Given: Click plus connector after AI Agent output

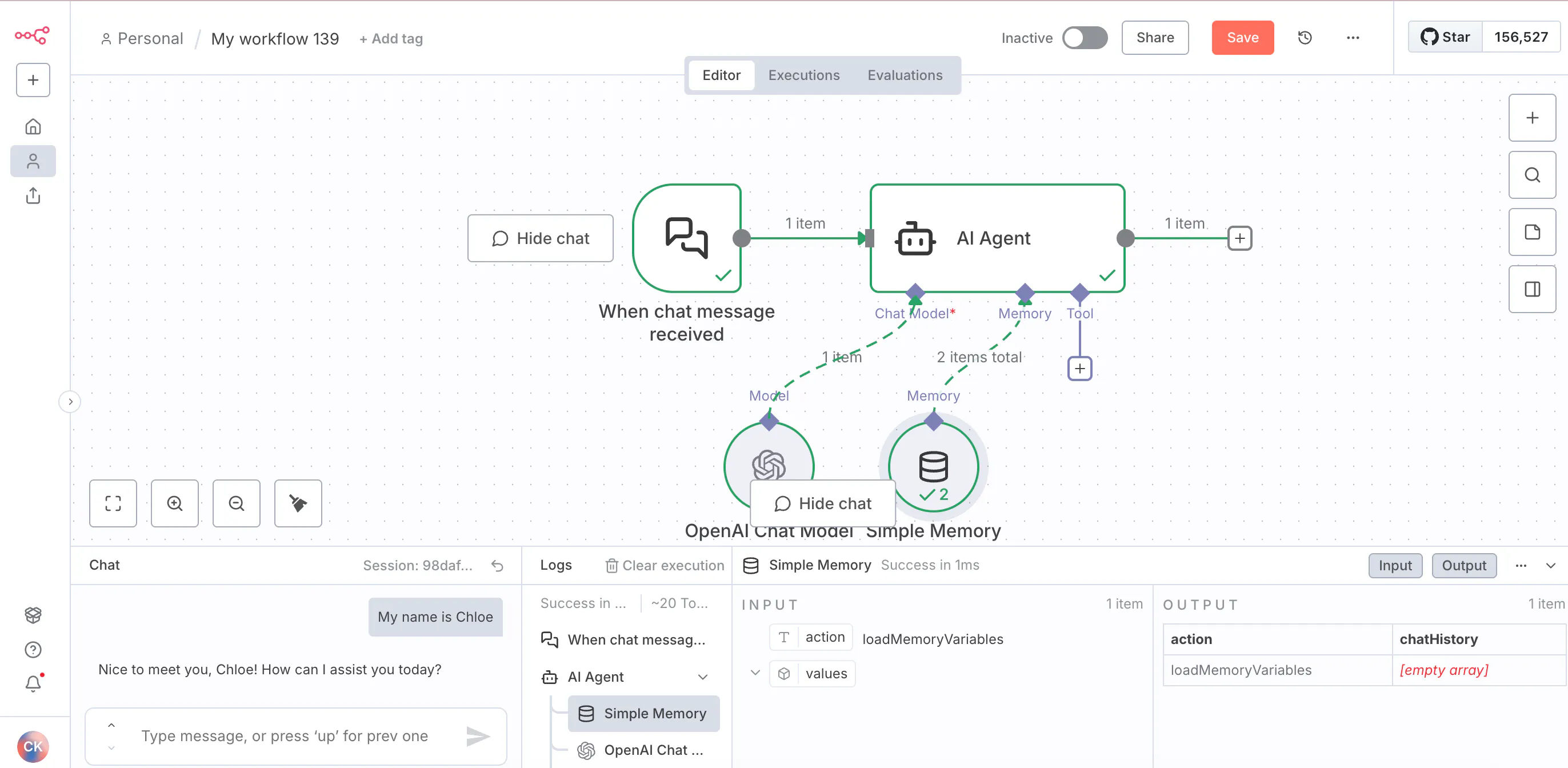Looking at the screenshot, I should pos(1240,238).
